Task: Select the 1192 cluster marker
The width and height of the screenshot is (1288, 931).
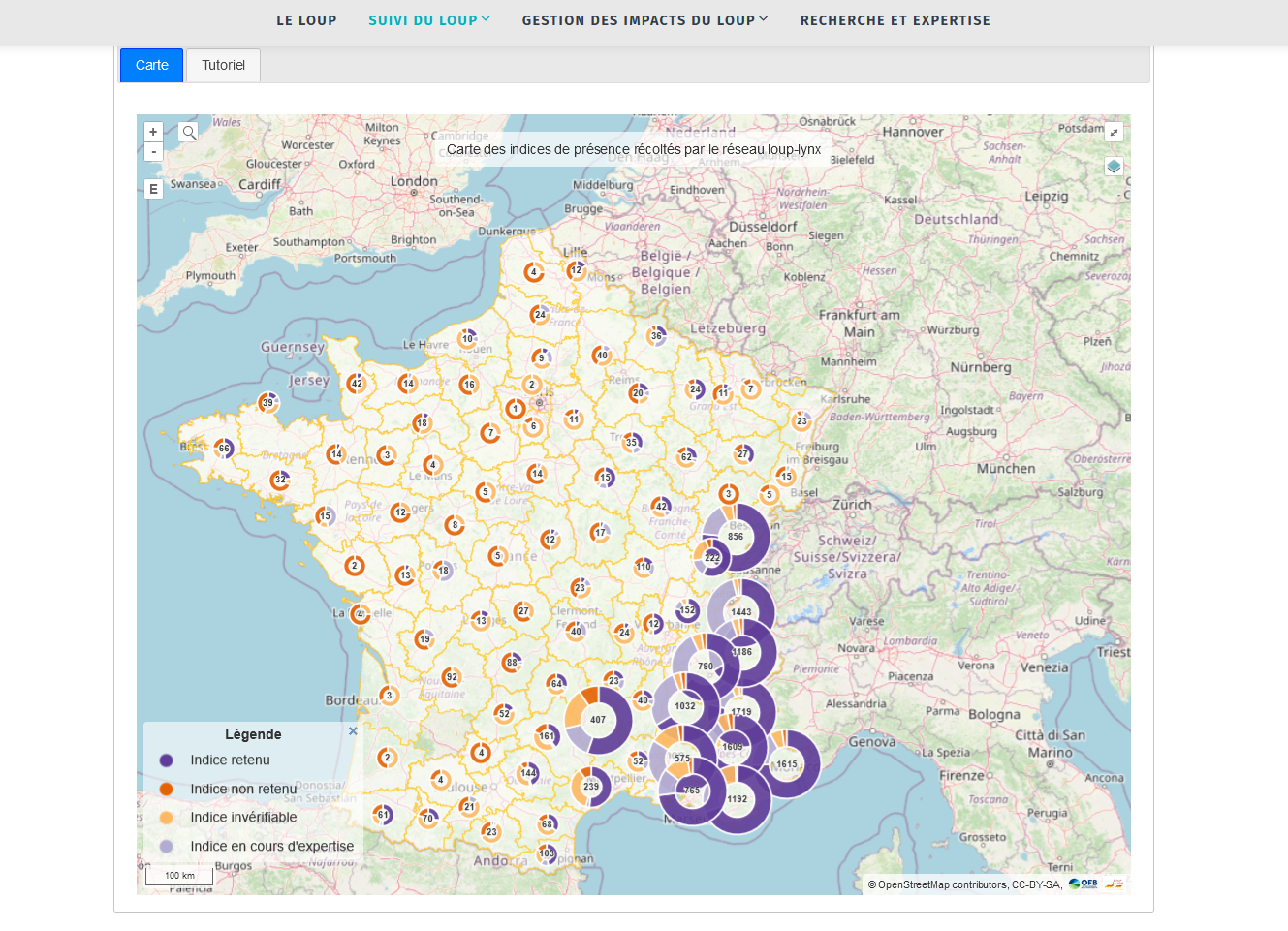Action: coord(738,799)
